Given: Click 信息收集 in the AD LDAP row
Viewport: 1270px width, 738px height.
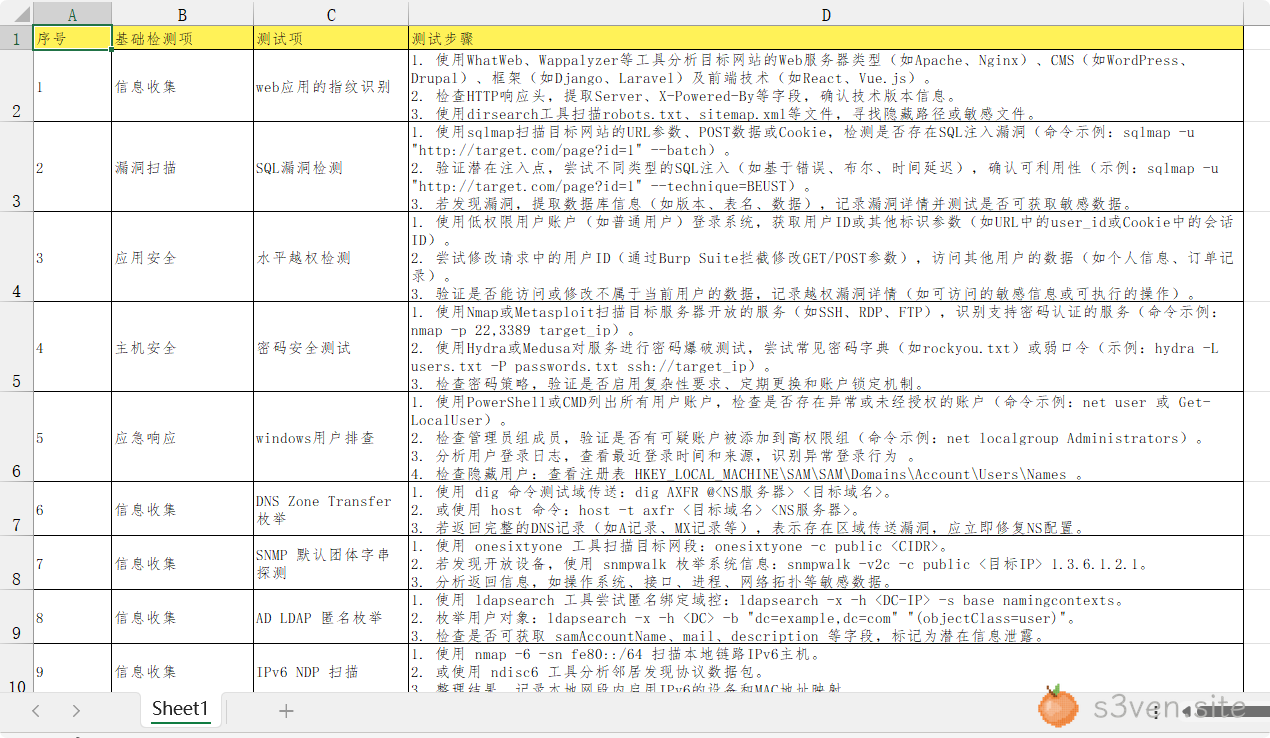Looking at the screenshot, I should point(183,617).
